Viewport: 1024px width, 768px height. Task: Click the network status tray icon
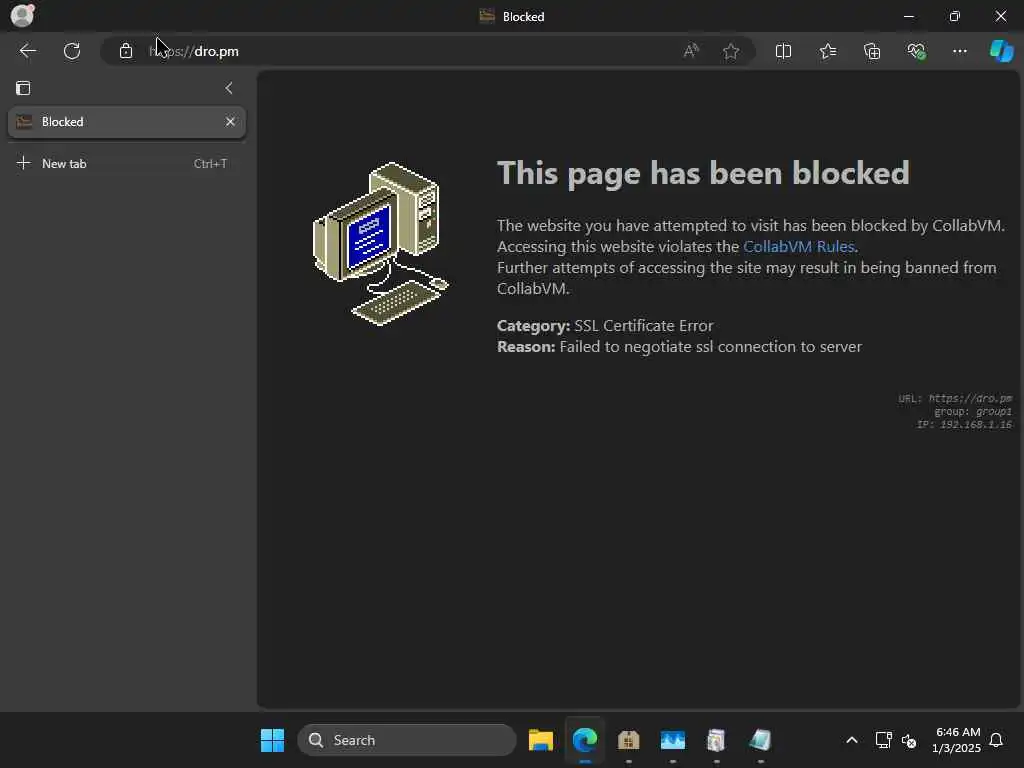[883, 740]
